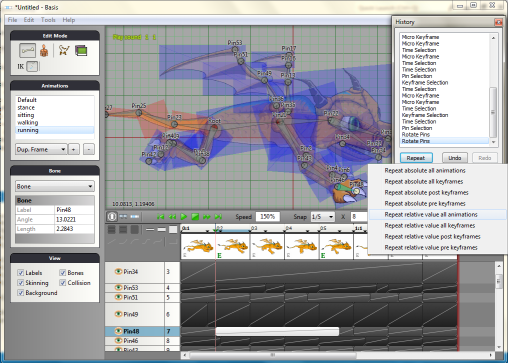The height and width of the screenshot is (363, 508).
Task: Select the medium bar track height icon
Action: coord(161,229)
